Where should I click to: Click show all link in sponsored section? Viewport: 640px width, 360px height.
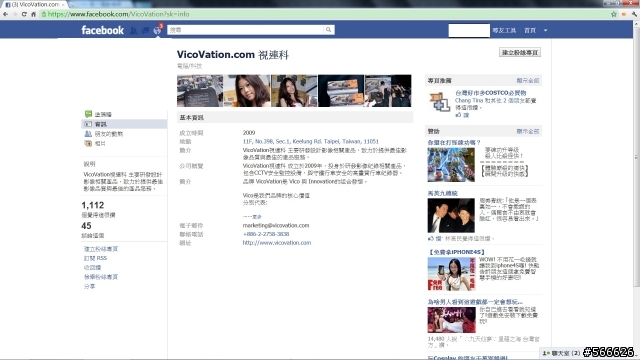point(528,131)
